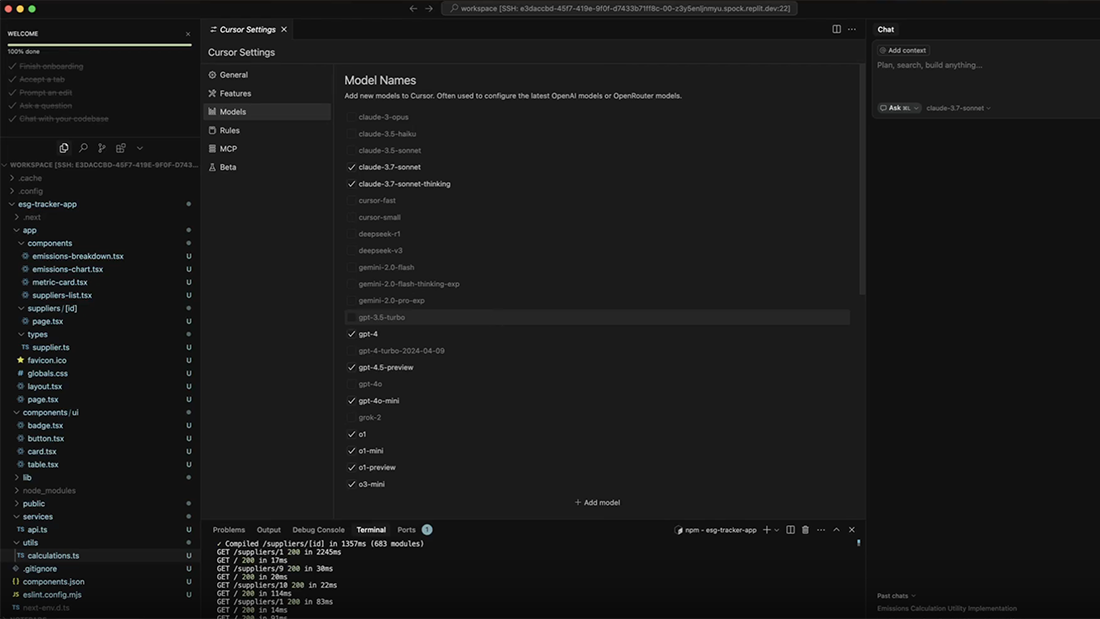
Task: Click the 100% done onboarding progress bar
Action: (99, 45)
